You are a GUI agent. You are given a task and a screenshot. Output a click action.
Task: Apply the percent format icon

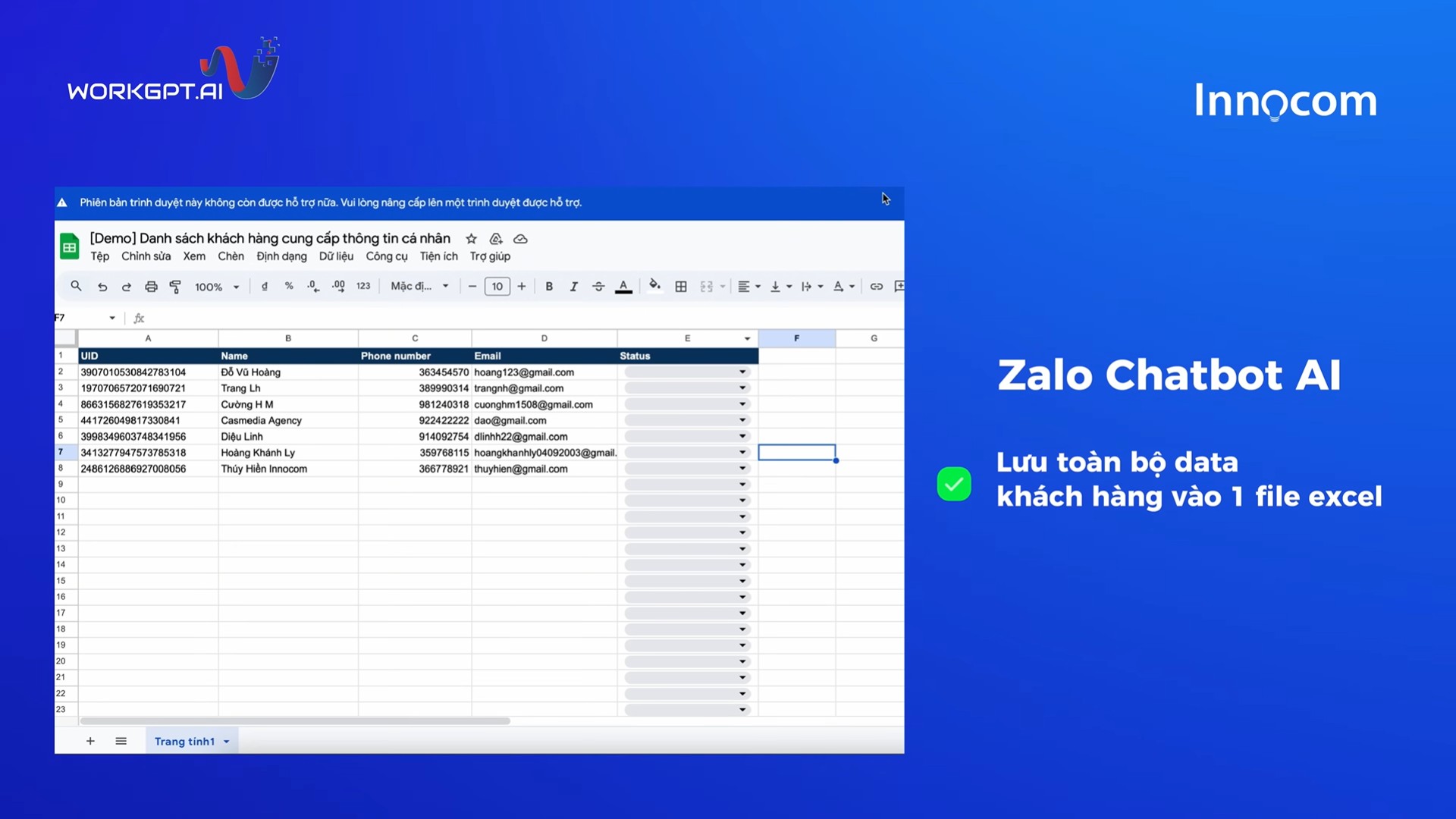[289, 286]
